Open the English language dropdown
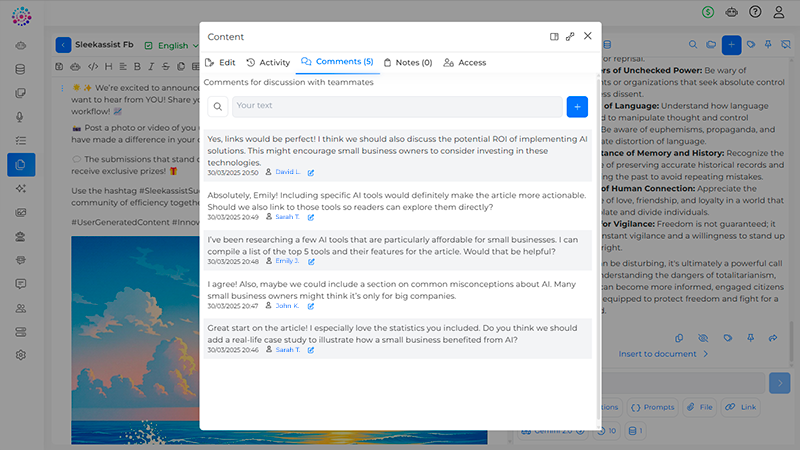The height and width of the screenshot is (450, 800). [171, 45]
